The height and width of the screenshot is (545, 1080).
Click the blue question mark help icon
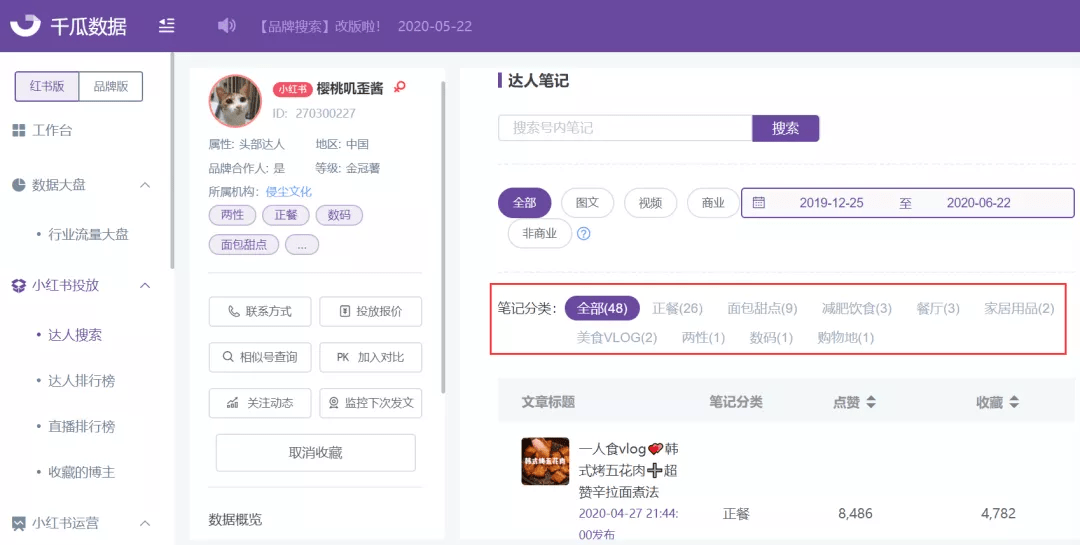(583, 234)
